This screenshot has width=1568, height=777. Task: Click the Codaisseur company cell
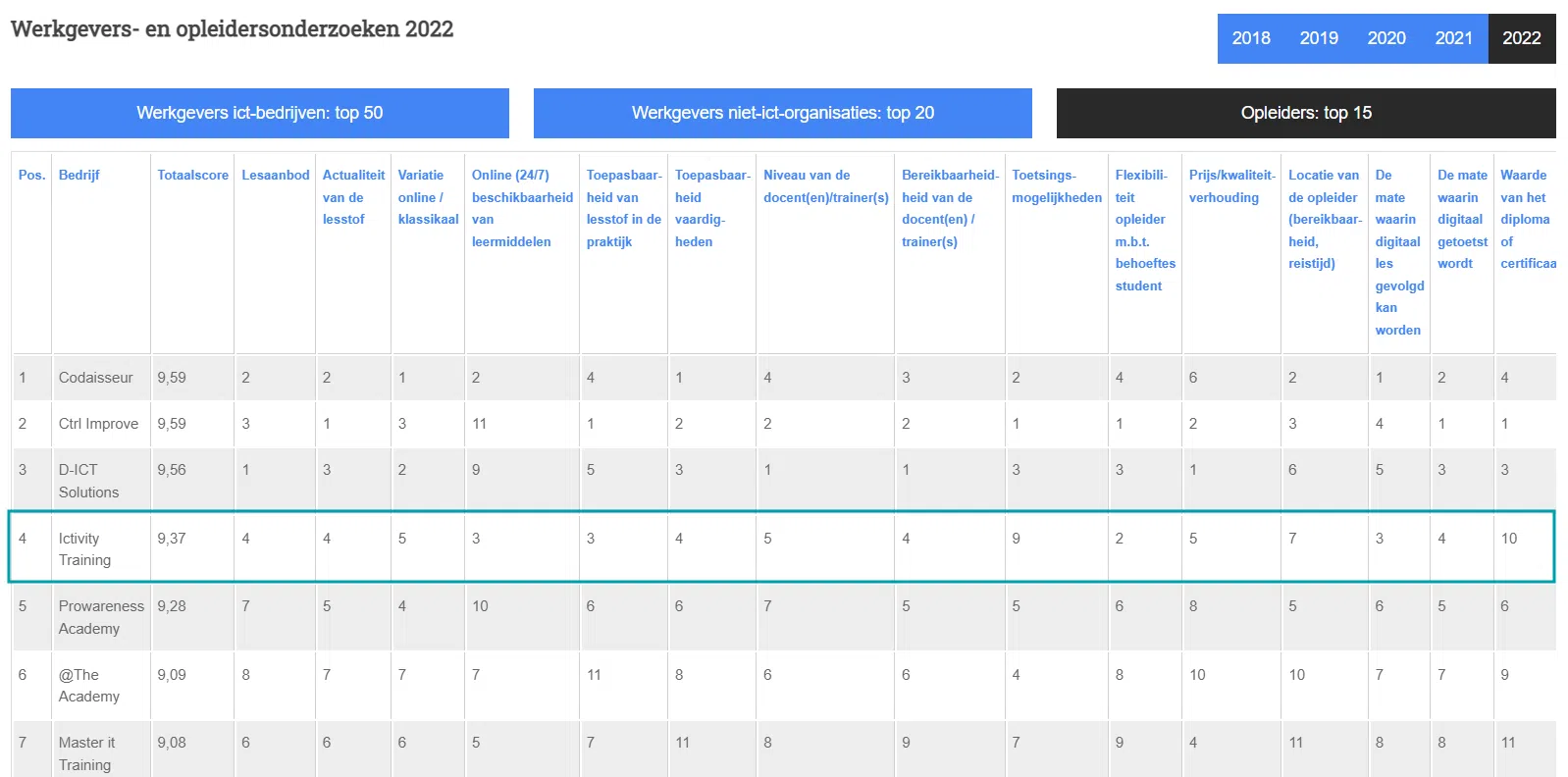101,378
